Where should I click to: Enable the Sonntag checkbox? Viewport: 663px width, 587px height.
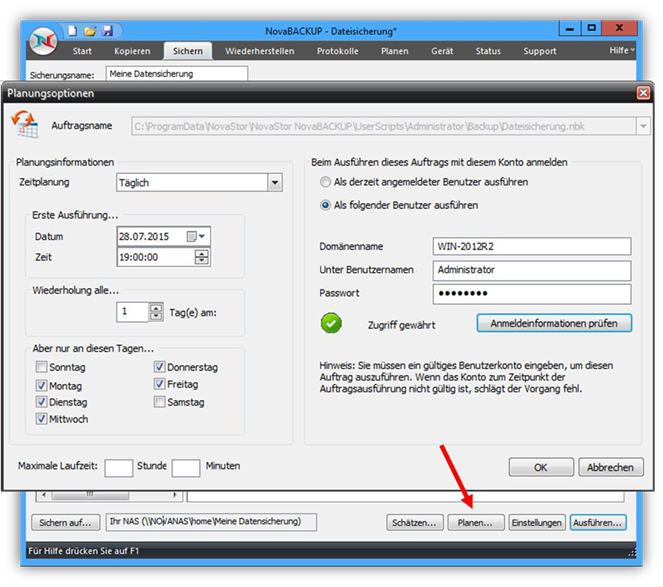point(41,367)
